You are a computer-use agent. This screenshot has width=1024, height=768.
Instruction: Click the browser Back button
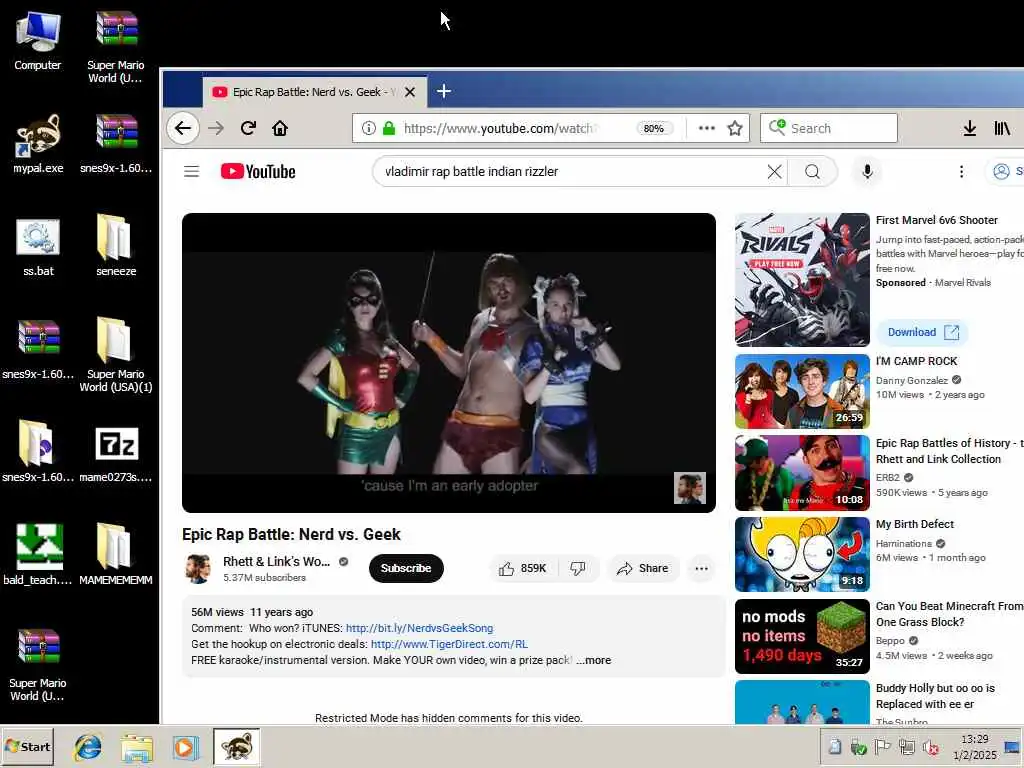[183, 128]
